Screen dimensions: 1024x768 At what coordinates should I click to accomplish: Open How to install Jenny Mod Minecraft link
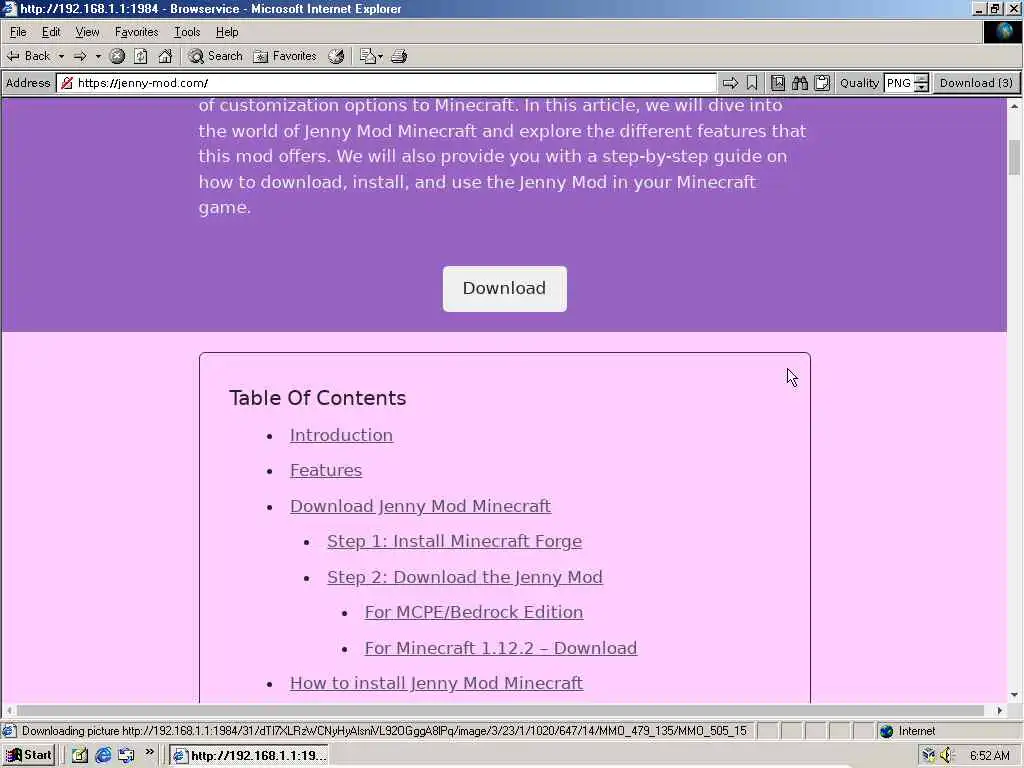(436, 683)
